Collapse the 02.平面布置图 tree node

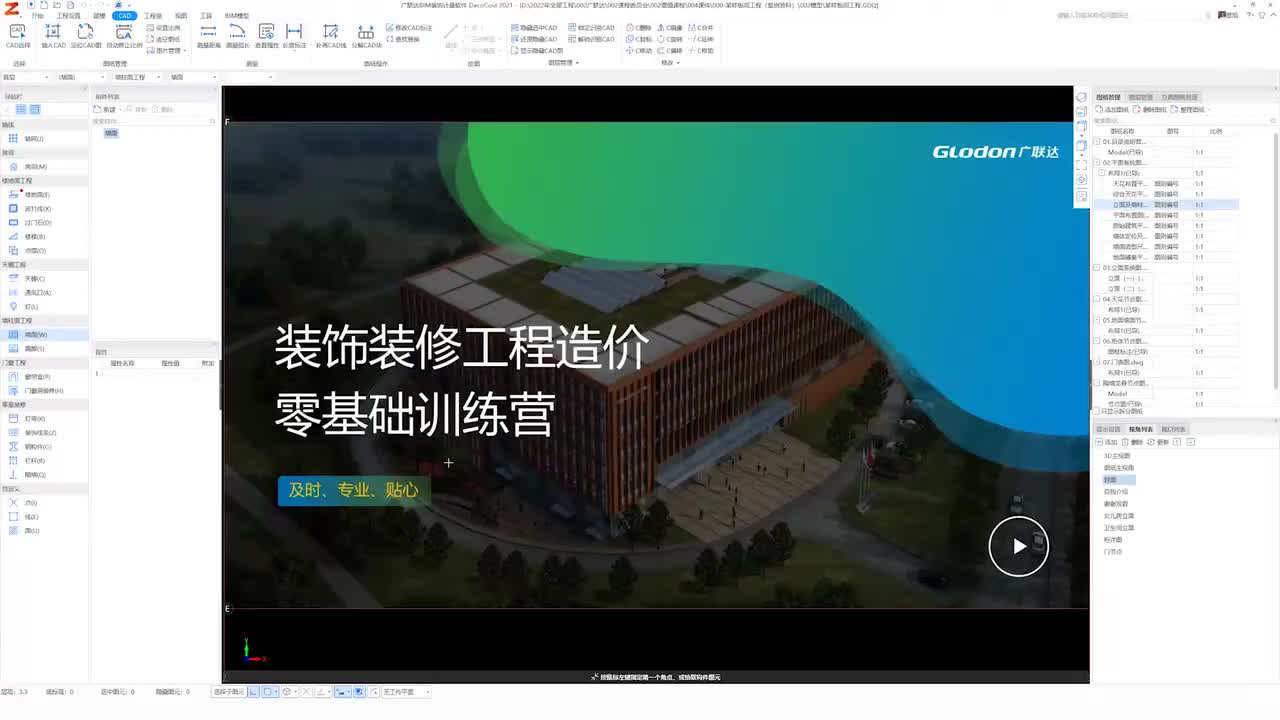[x=1098, y=162]
